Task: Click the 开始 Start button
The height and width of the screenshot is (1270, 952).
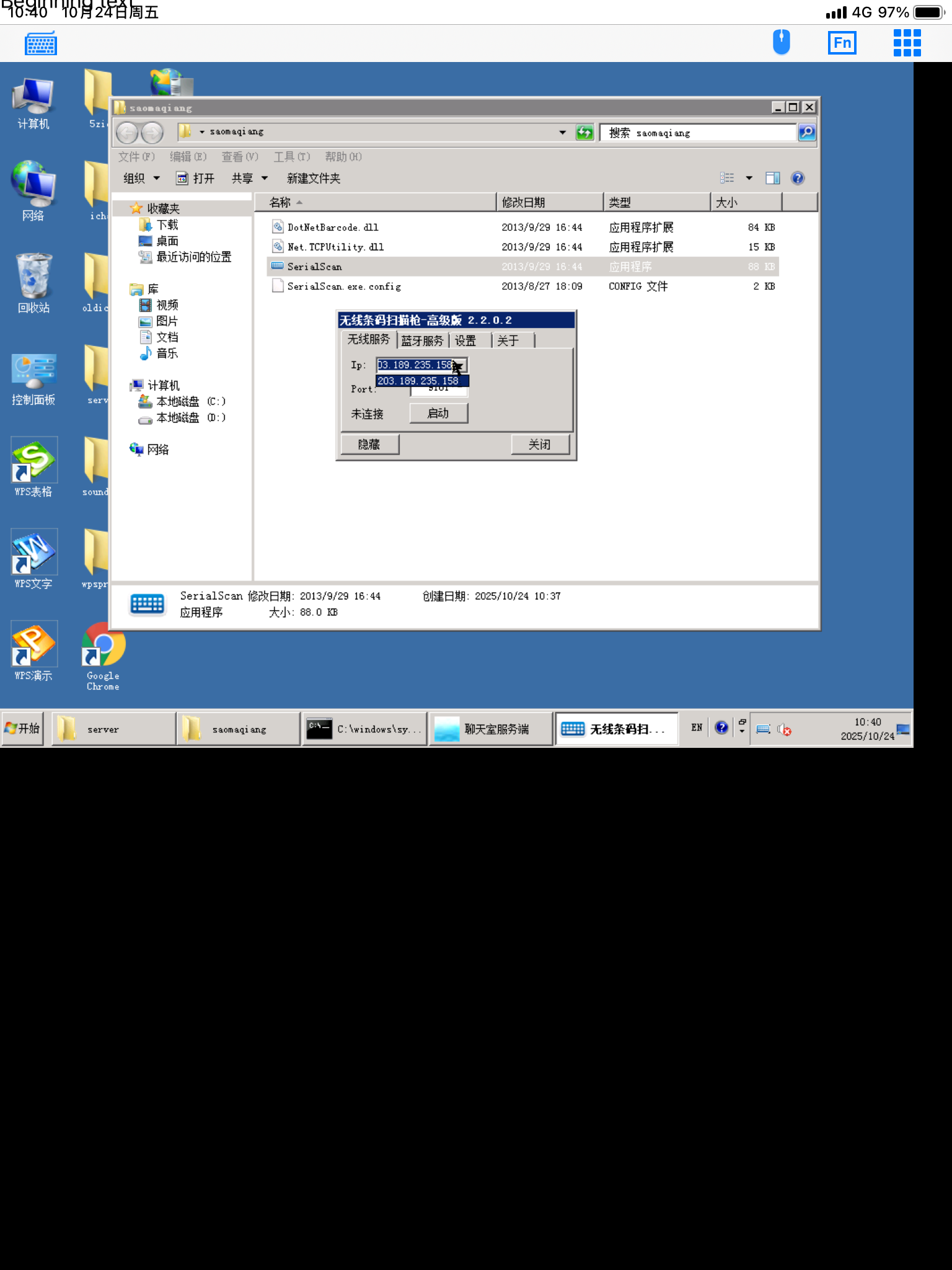Action: point(22,729)
